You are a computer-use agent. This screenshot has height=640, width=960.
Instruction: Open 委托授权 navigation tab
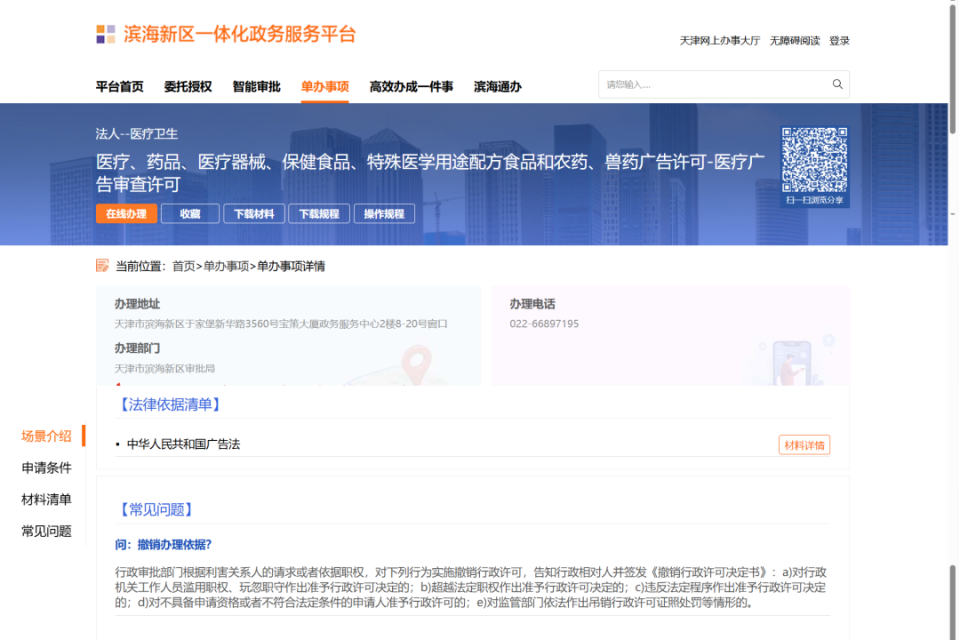(188, 87)
